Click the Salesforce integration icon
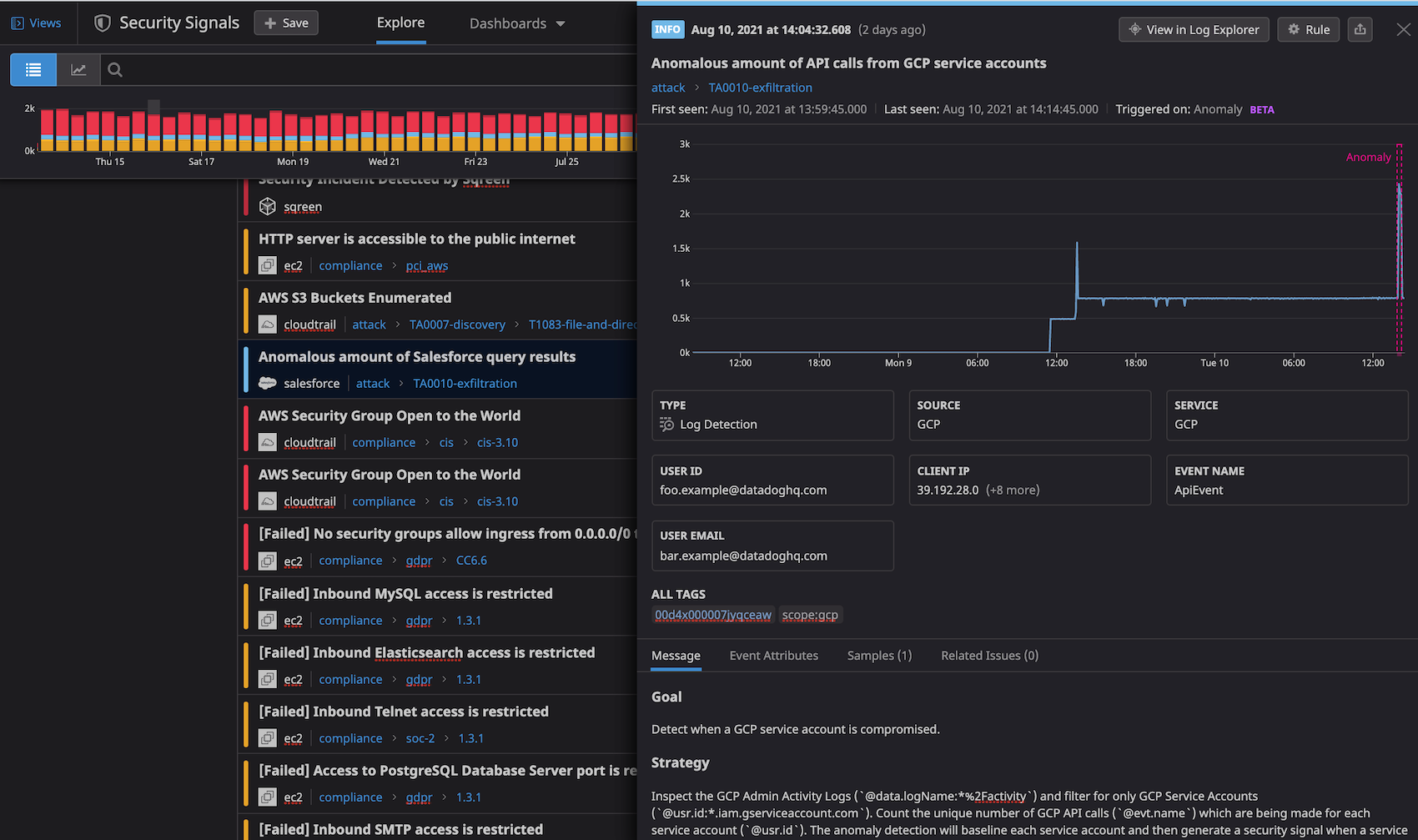The image size is (1418, 840). tap(268, 383)
